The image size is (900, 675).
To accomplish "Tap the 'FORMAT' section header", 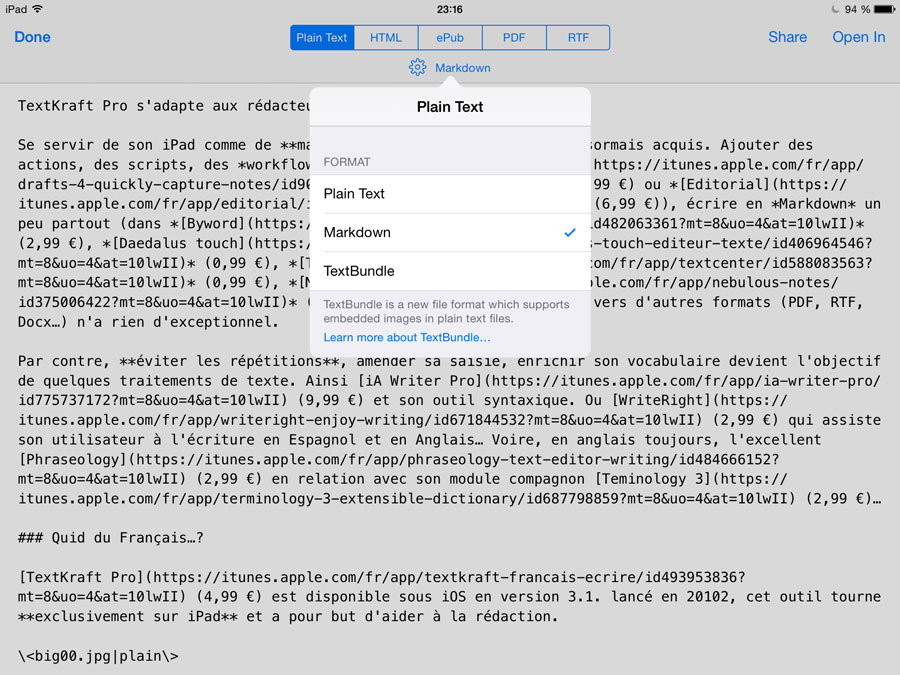I will pos(347,162).
